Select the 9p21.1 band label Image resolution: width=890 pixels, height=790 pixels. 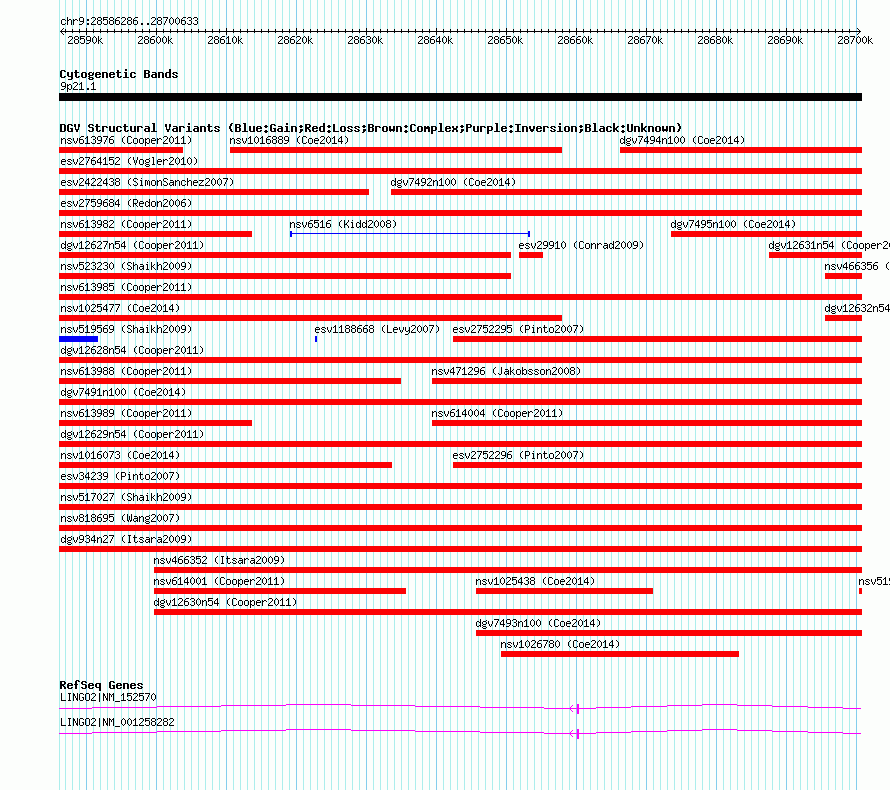(x=78, y=86)
